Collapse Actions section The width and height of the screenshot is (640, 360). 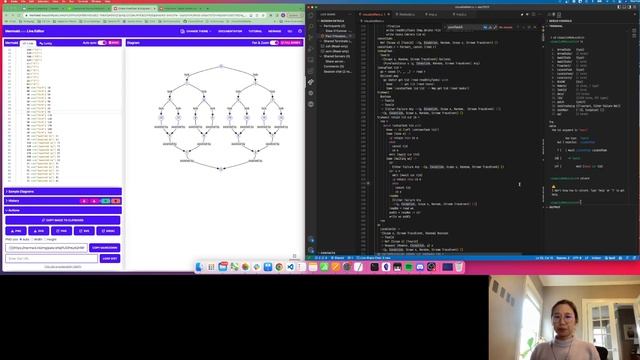[63, 210]
